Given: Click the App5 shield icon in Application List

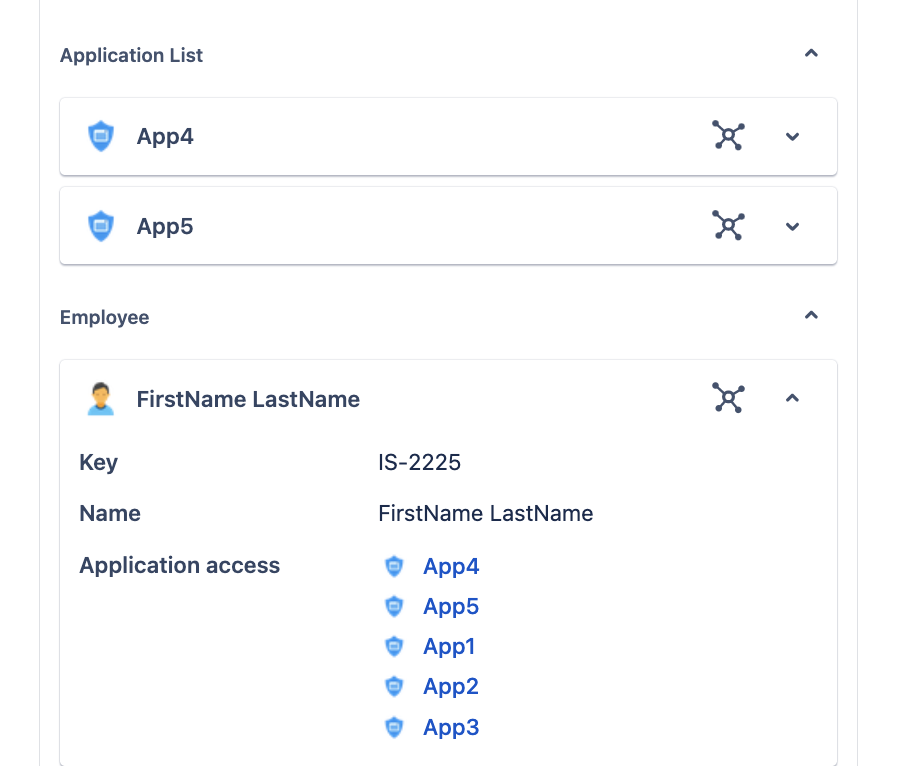Looking at the screenshot, I should (x=101, y=226).
